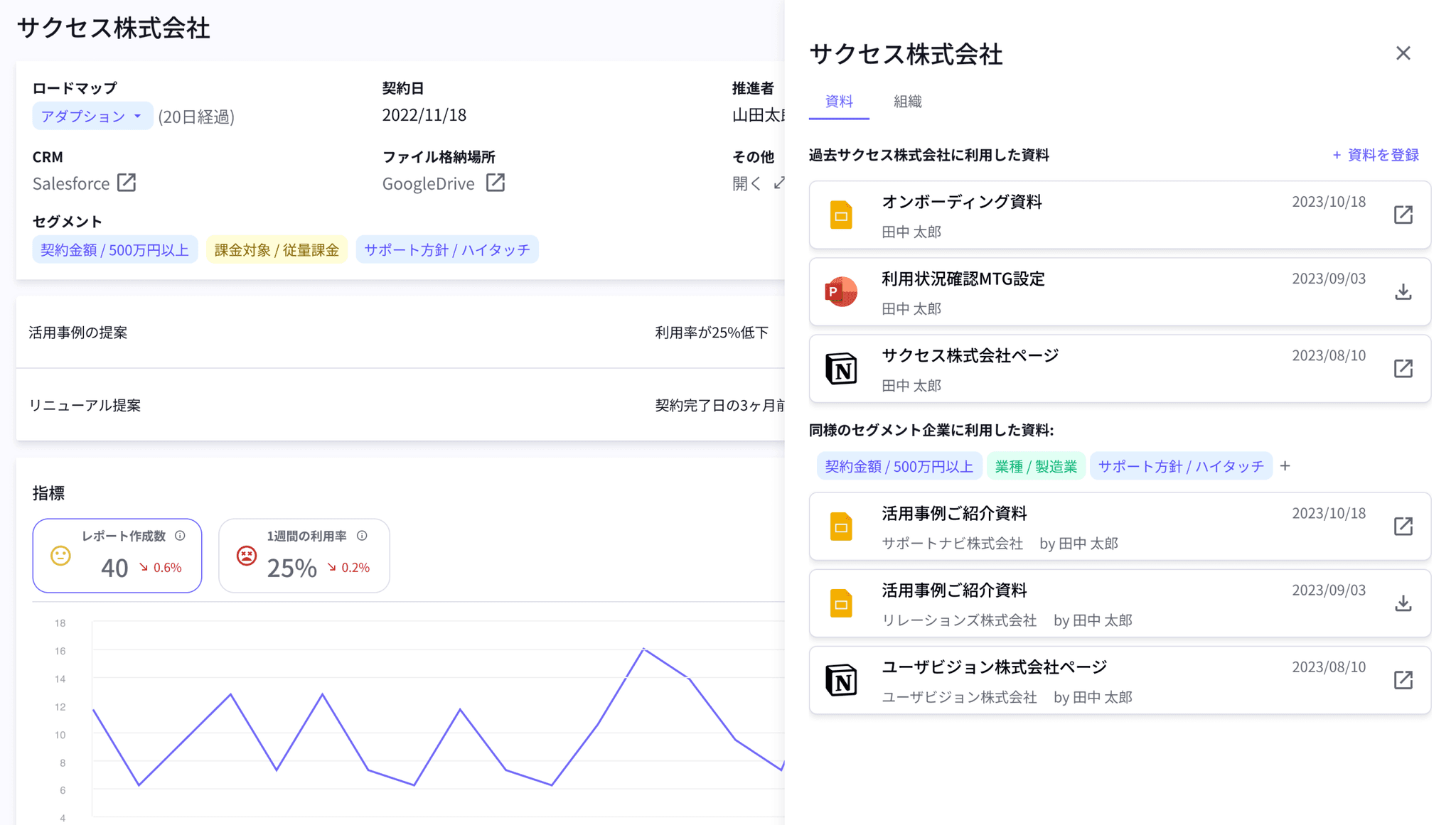Click + to add a segment filter tag

(1285, 465)
